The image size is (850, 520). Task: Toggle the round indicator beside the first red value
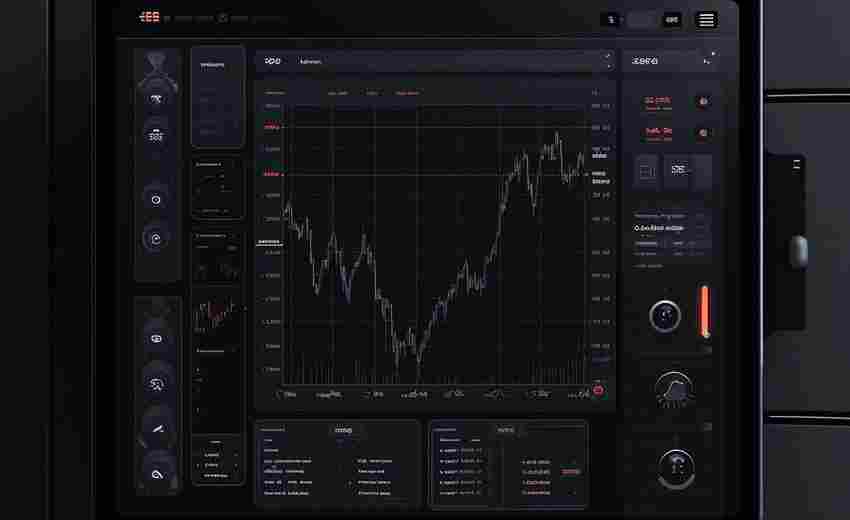pyautogui.click(x=703, y=101)
